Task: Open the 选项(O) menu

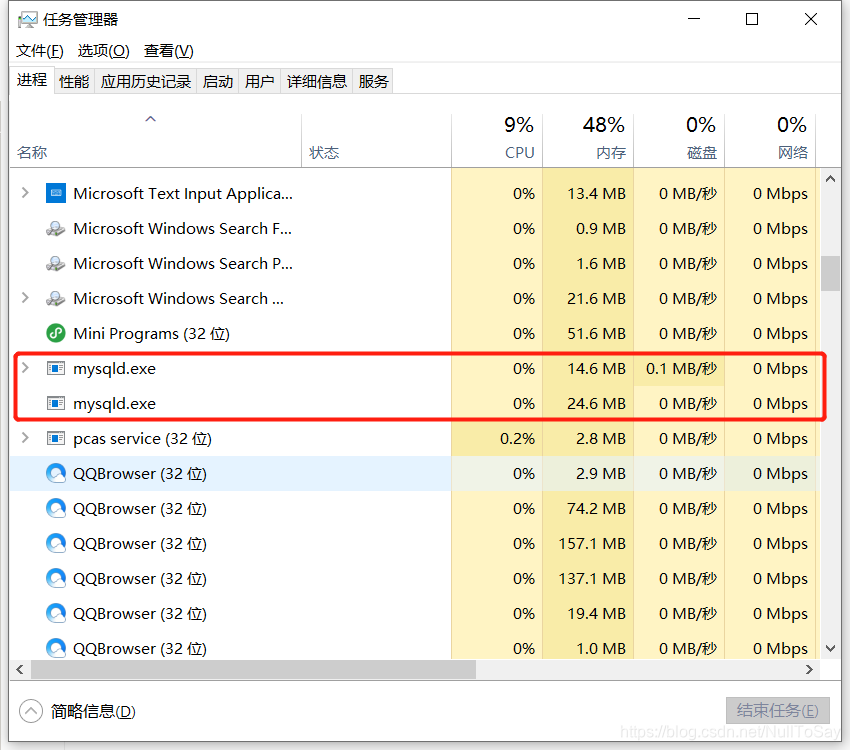Action: click(104, 51)
